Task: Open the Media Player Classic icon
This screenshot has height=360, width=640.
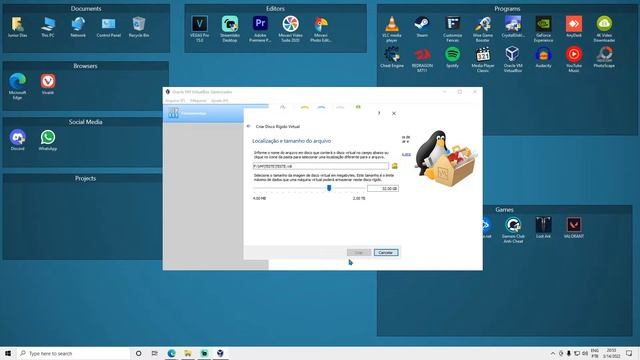Action: coord(482,59)
